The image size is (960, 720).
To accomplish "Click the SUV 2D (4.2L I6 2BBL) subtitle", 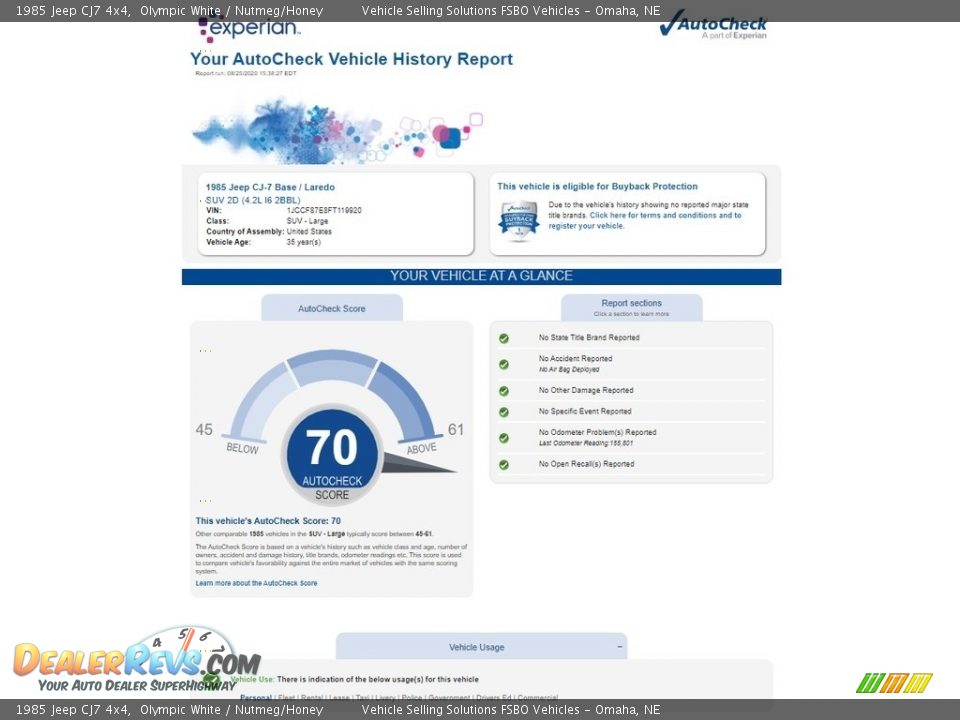I will click(x=253, y=200).
